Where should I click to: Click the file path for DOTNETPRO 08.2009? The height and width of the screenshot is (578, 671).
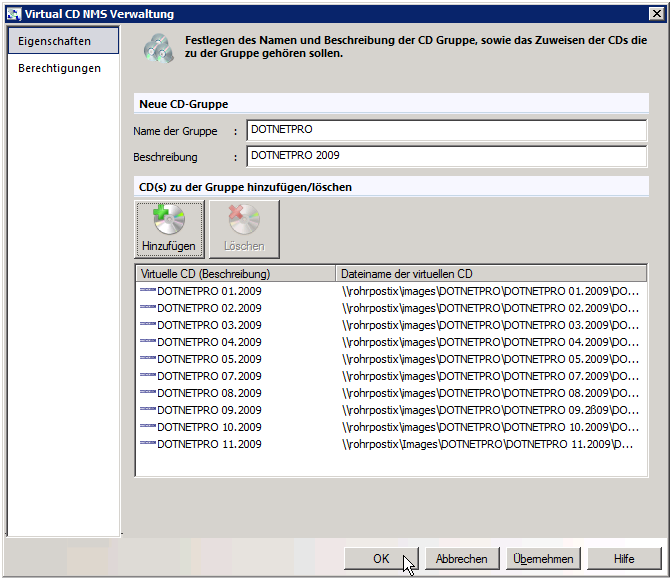[x=490, y=393]
